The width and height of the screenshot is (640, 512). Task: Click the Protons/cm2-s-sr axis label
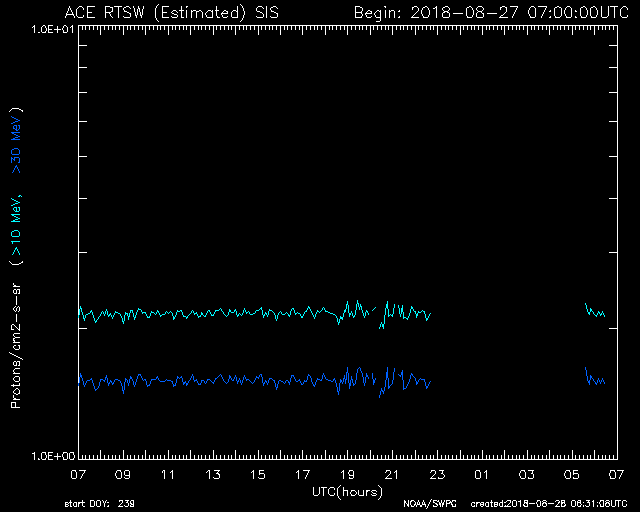pyautogui.click(x=17, y=342)
